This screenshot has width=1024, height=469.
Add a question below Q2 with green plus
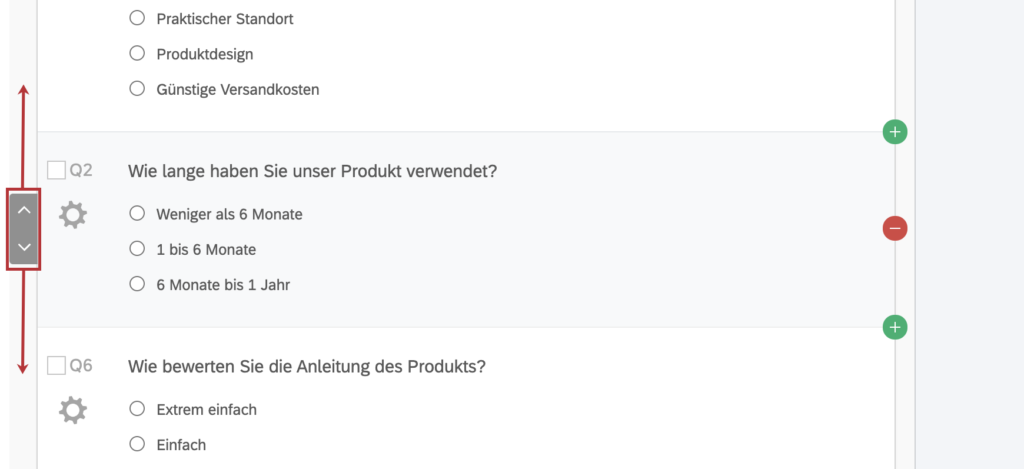(895, 327)
